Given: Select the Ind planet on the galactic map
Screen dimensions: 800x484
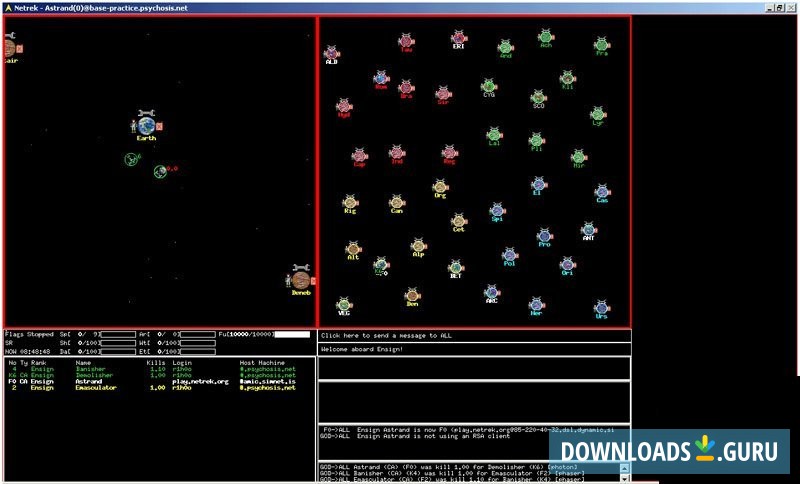Looking at the screenshot, I should tap(397, 152).
